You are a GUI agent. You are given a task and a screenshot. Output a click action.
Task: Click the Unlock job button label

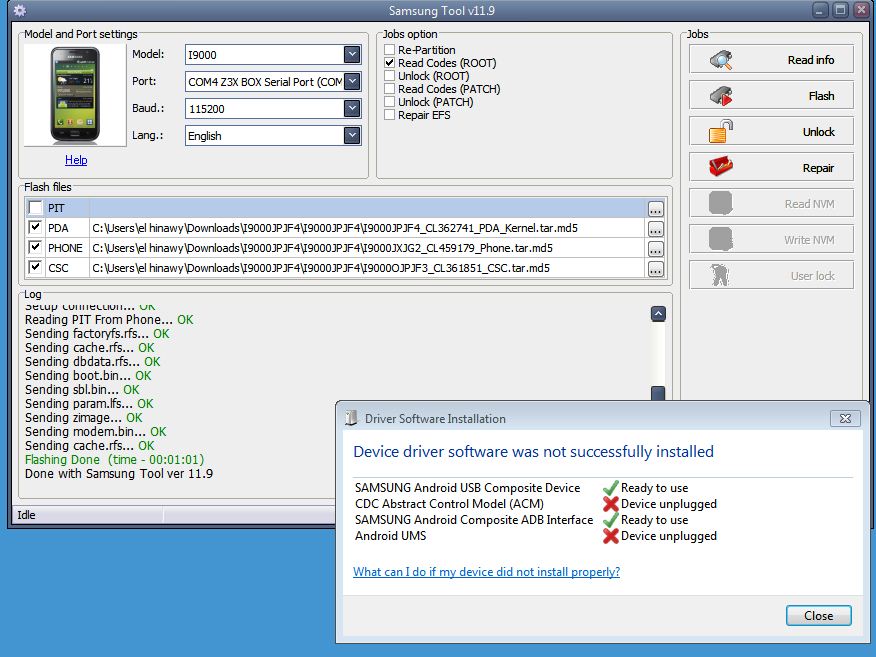click(818, 132)
